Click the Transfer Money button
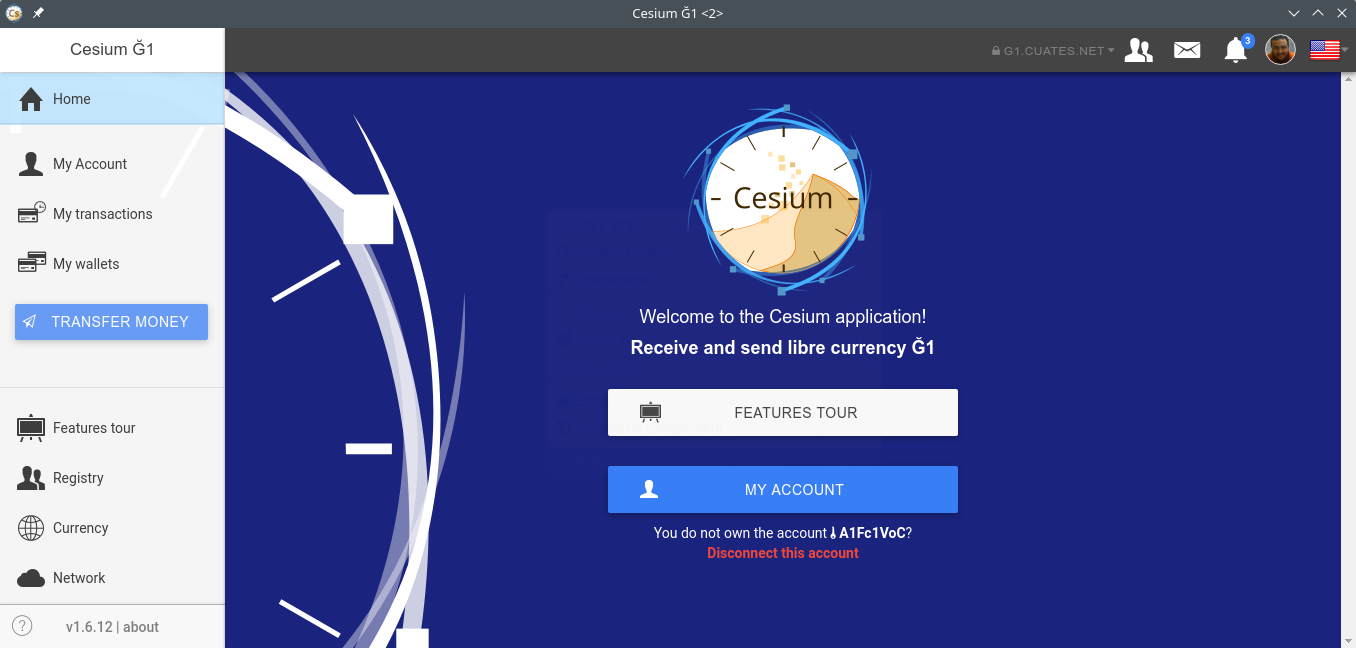The height and width of the screenshot is (648, 1356). 111,322
